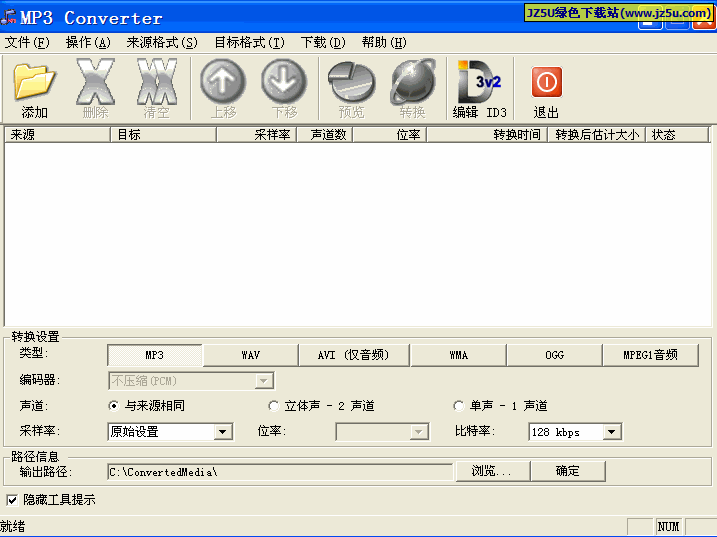This screenshot has height=537, width=717.
Task: Select the WMA type button
Action: (x=459, y=355)
